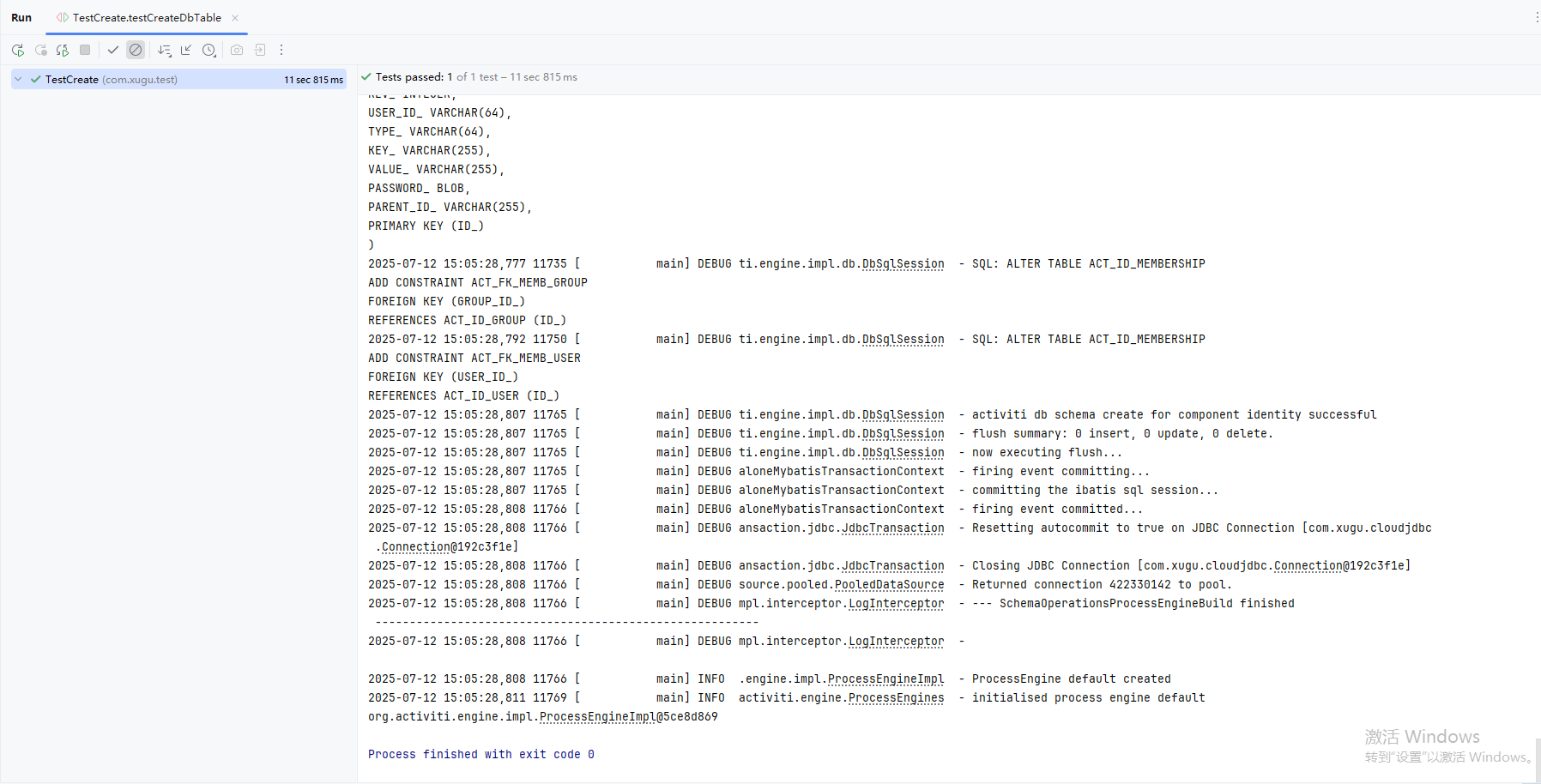Click the import tests icon

coord(260,51)
